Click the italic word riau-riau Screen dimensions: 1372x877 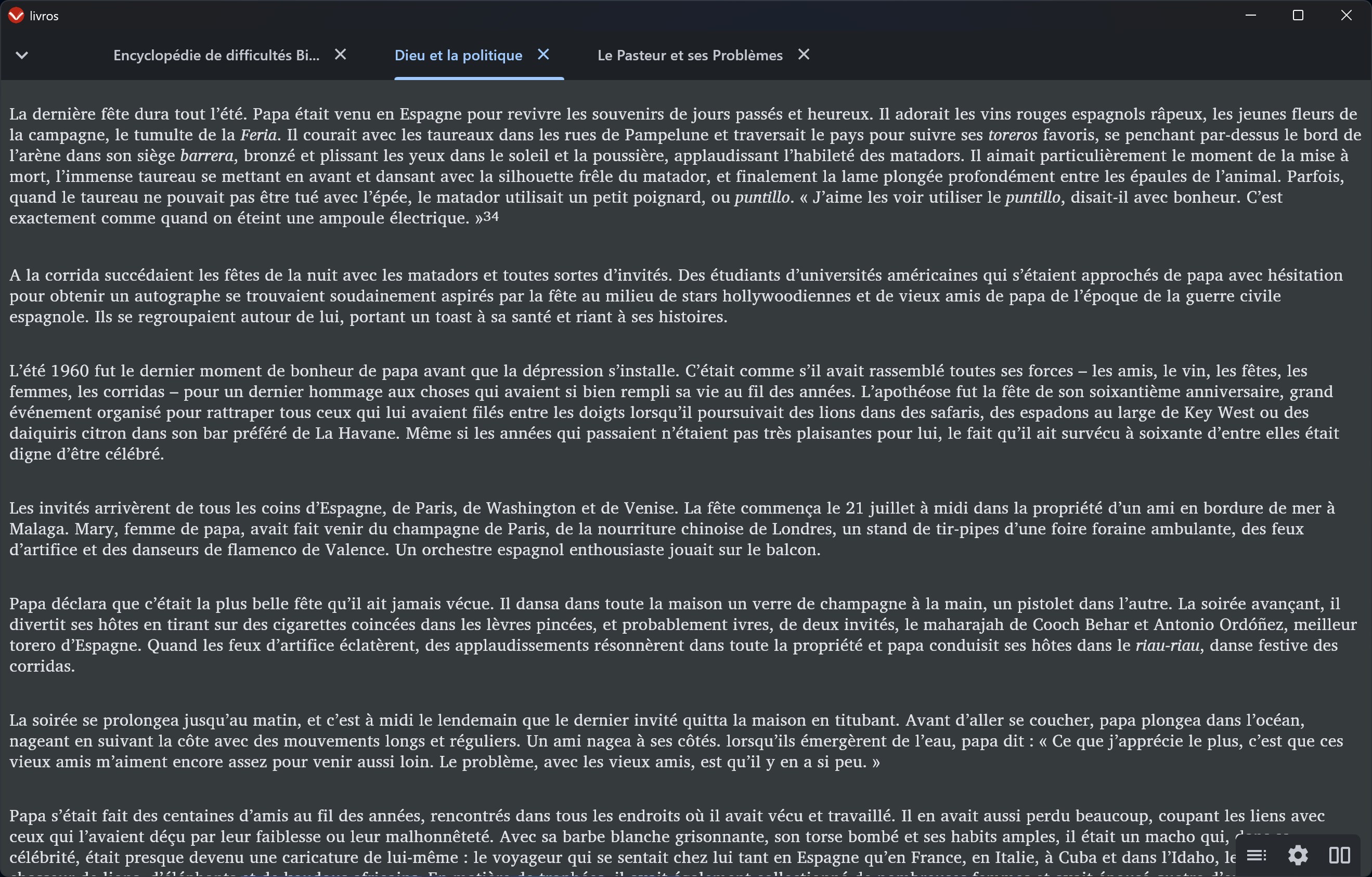coord(1167,645)
